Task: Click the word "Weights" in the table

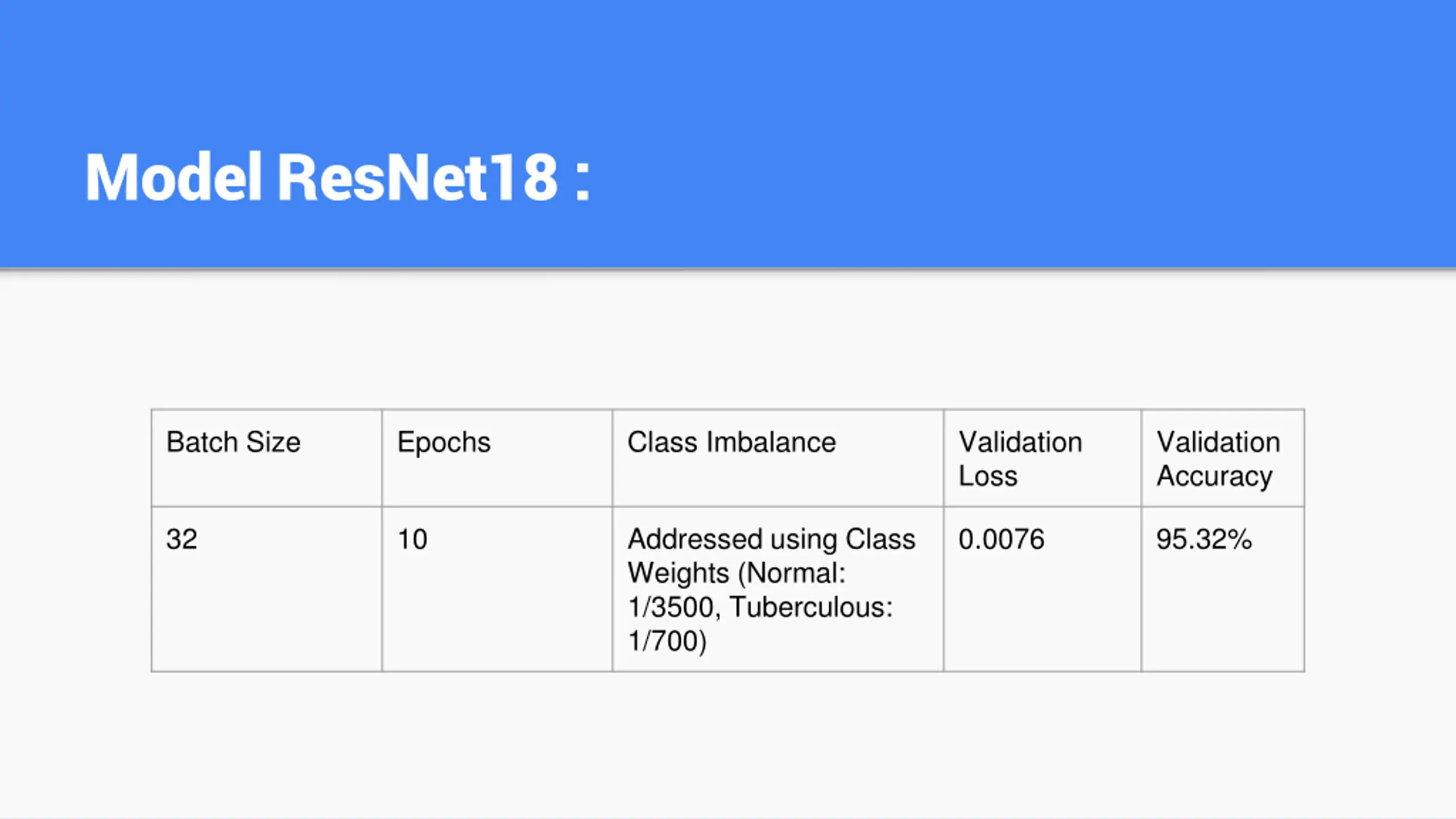Action: tap(678, 573)
